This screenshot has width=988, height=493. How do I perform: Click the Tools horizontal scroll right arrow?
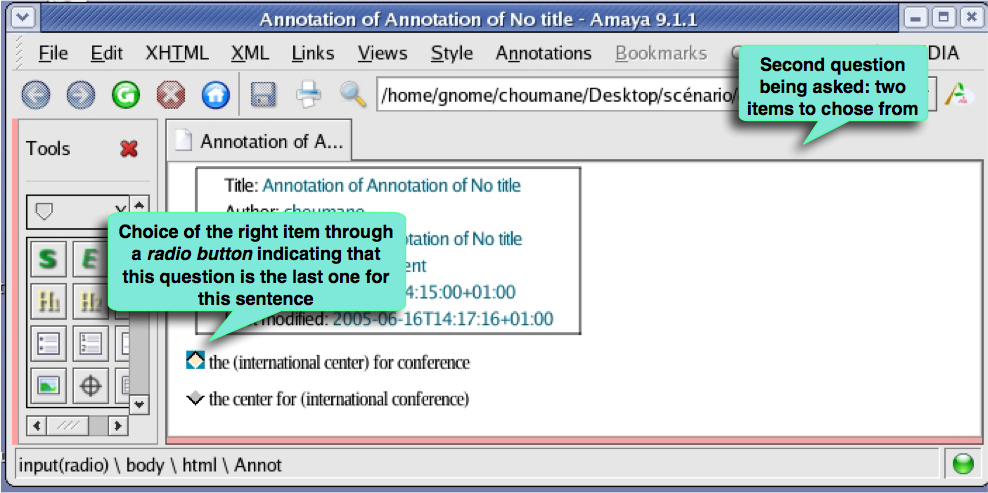[x=117, y=426]
